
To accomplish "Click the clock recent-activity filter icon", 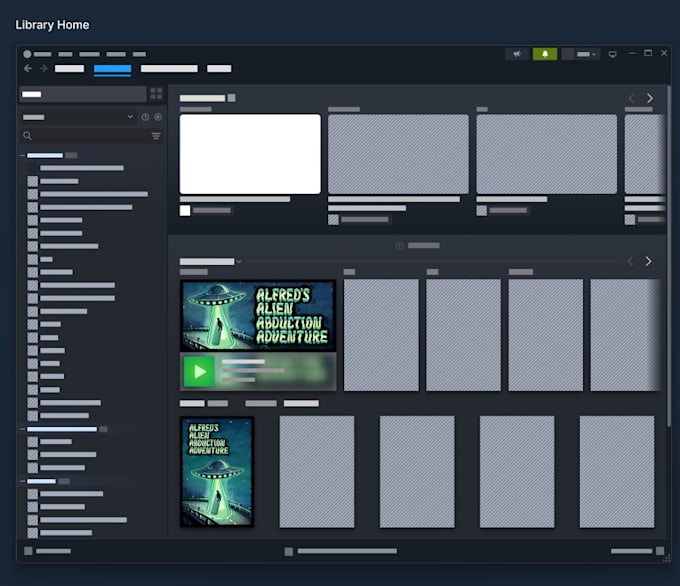I will pyautogui.click(x=145, y=117).
